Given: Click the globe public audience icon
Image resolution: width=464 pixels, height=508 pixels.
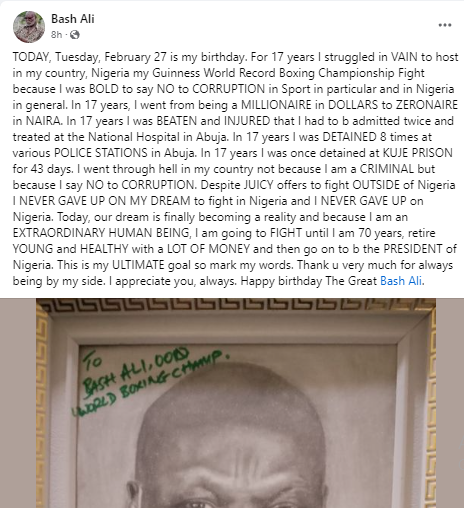Looking at the screenshot, I should tap(75, 35).
